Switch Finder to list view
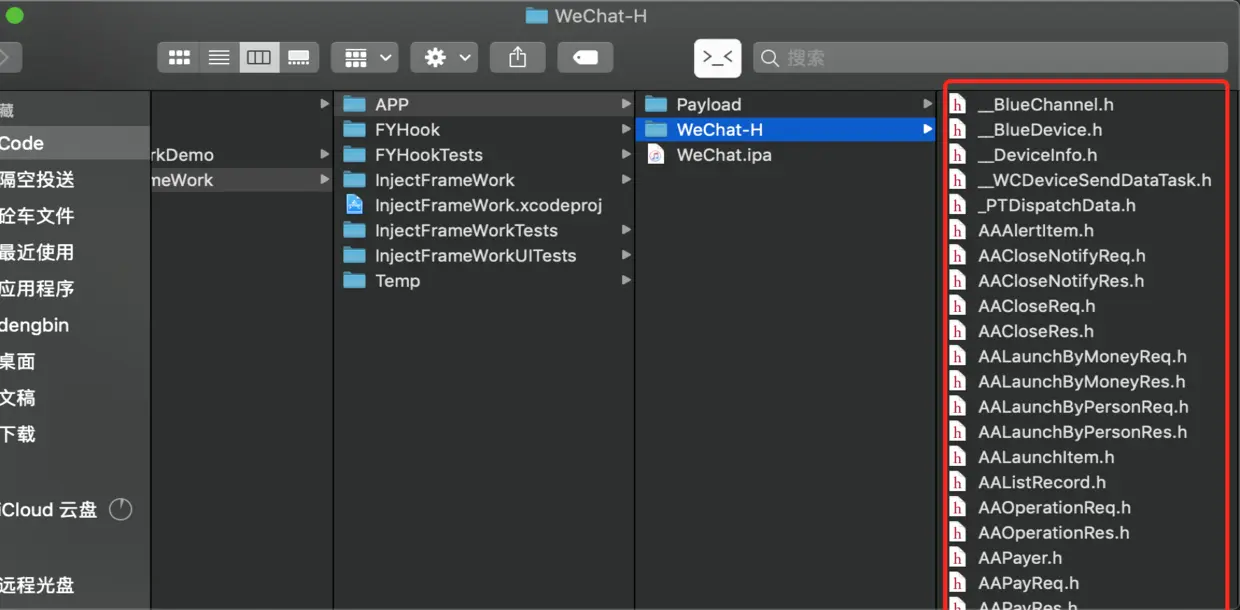The height and width of the screenshot is (610, 1240). click(x=219, y=58)
